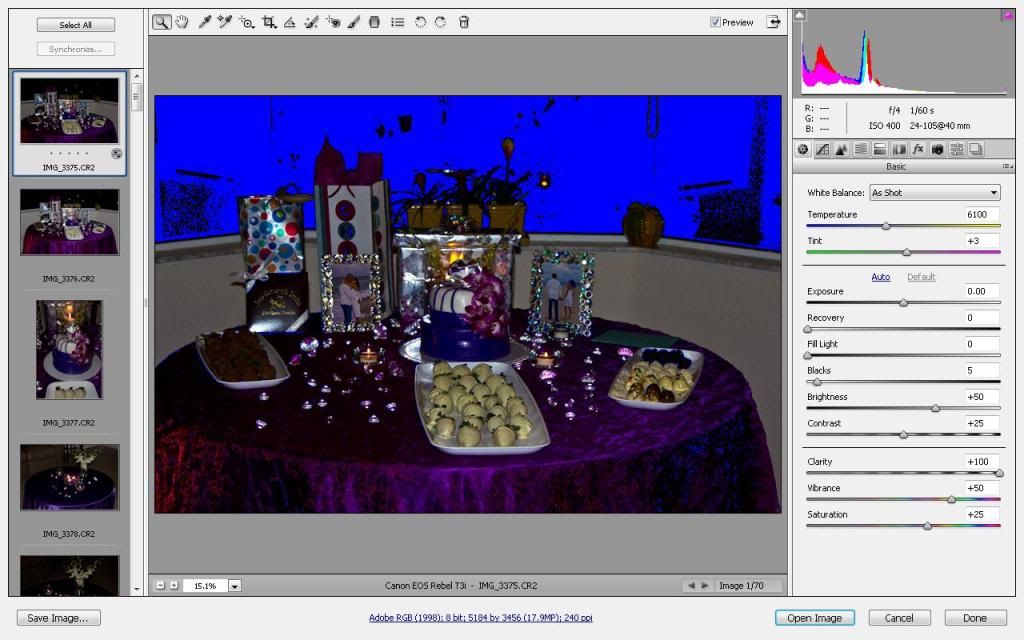Toggle full screen mode icon
This screenshot has width=1024, height=640.
[773, 21]
